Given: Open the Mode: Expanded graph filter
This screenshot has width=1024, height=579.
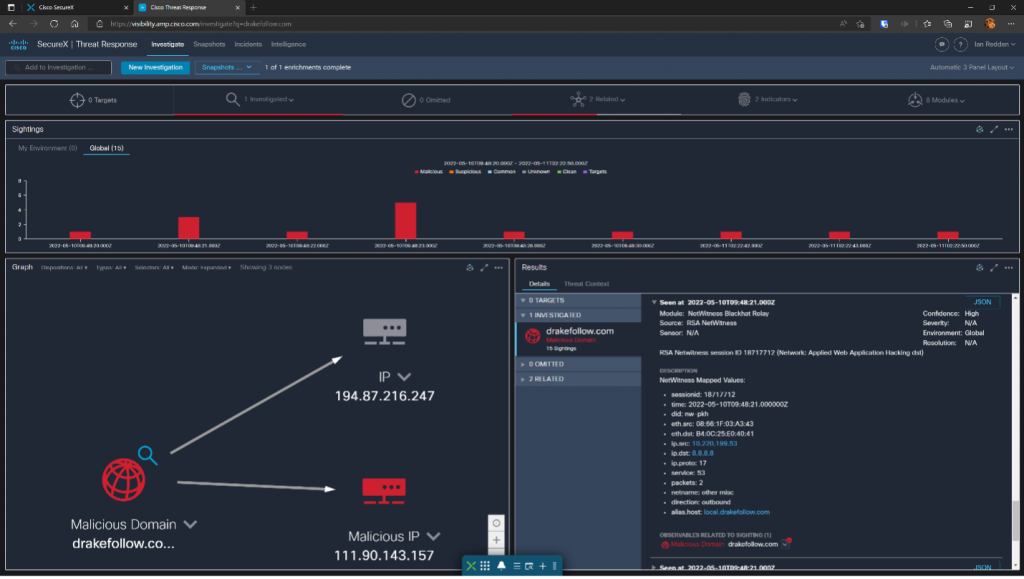Looking at the screenshot, I should [x=208, y=268].
